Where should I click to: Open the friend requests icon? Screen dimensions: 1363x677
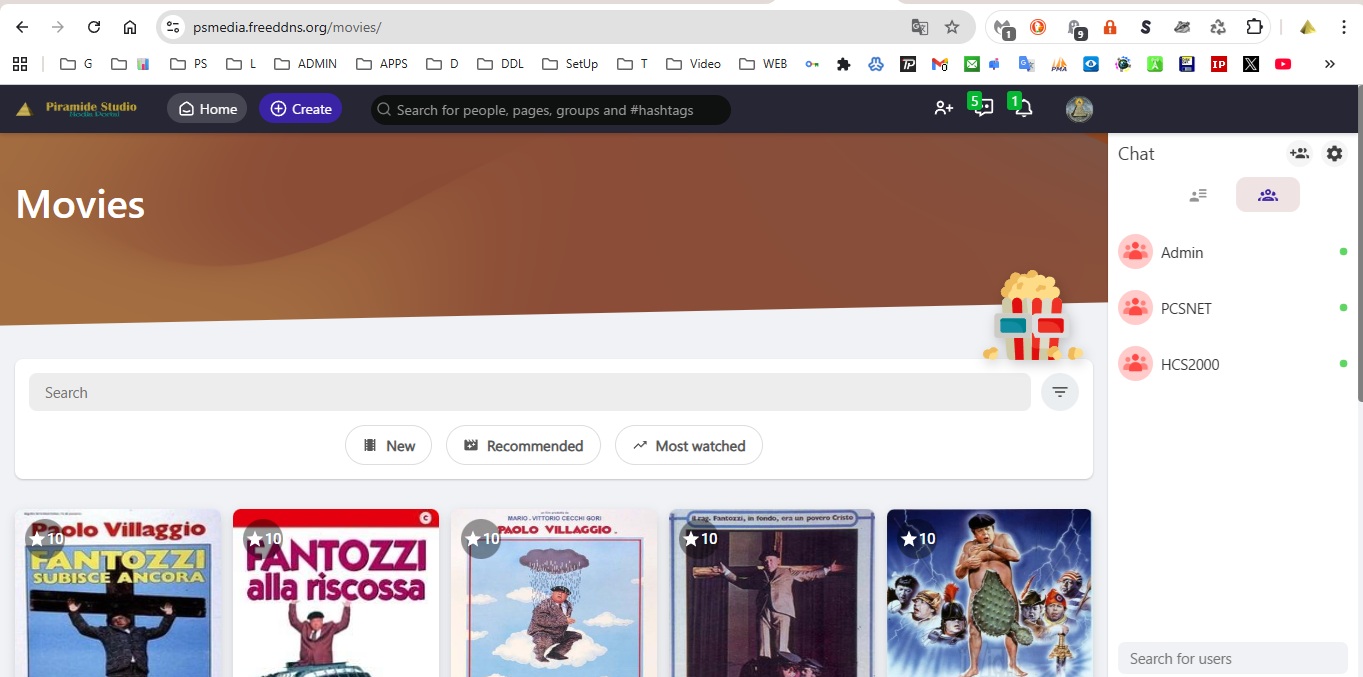coord(943,108)
